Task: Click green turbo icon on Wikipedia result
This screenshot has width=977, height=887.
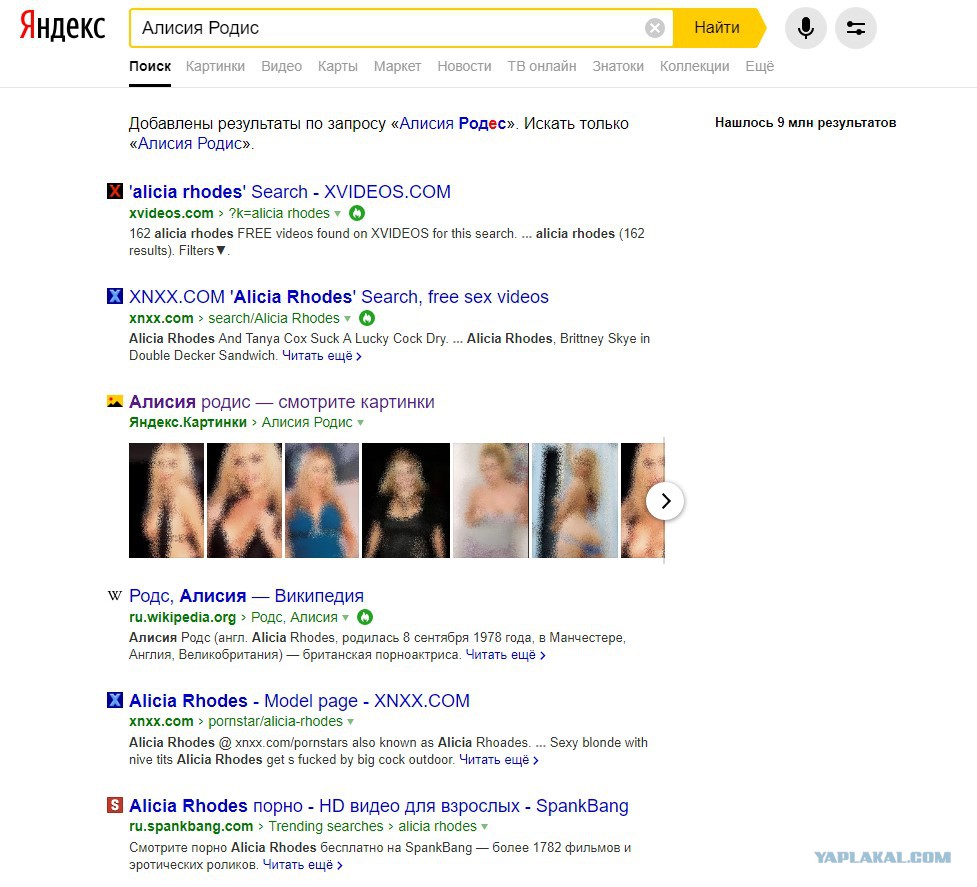Action: (365, 617)
